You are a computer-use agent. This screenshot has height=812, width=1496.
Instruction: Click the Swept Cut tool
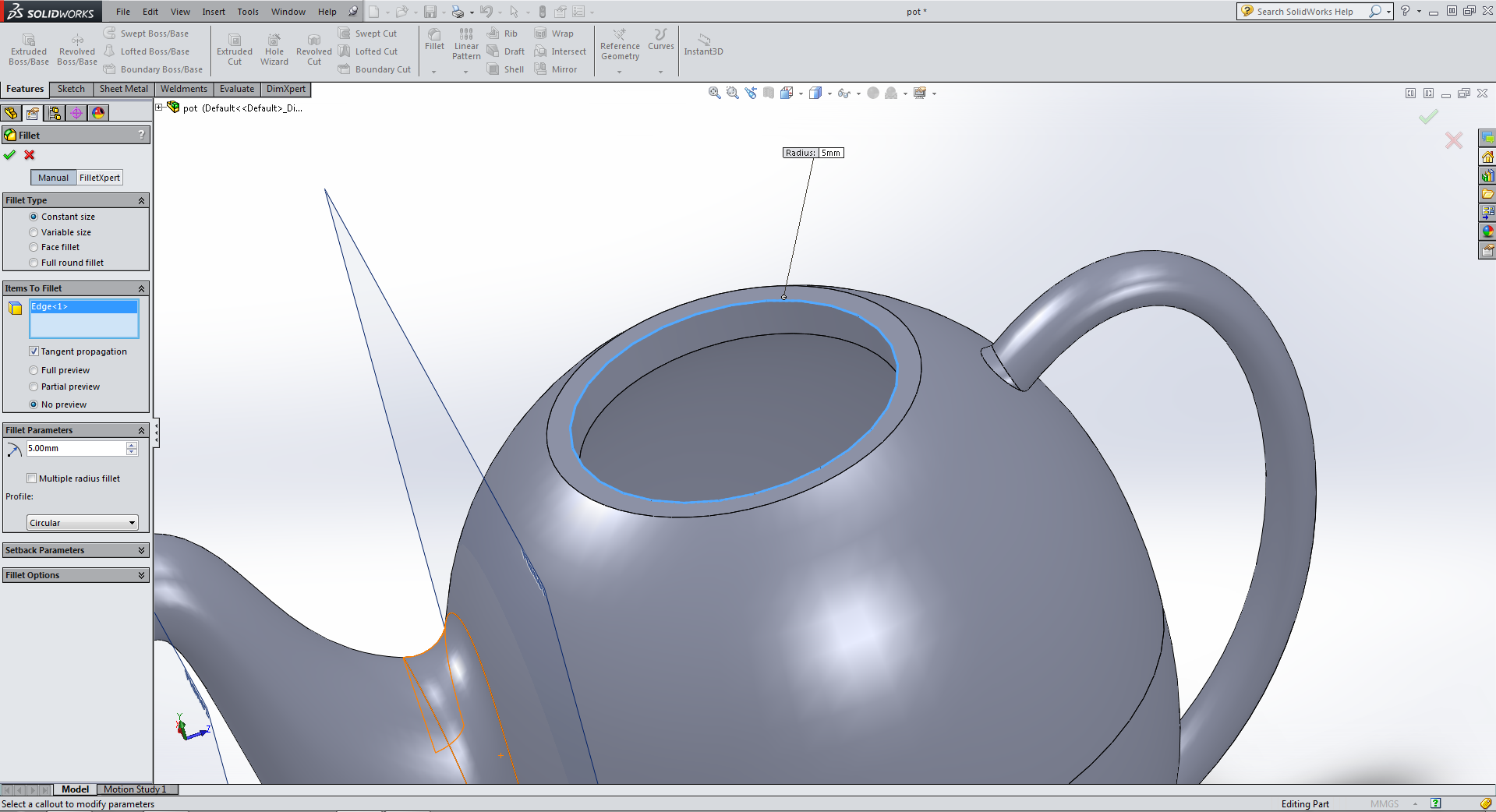(368, 34)
